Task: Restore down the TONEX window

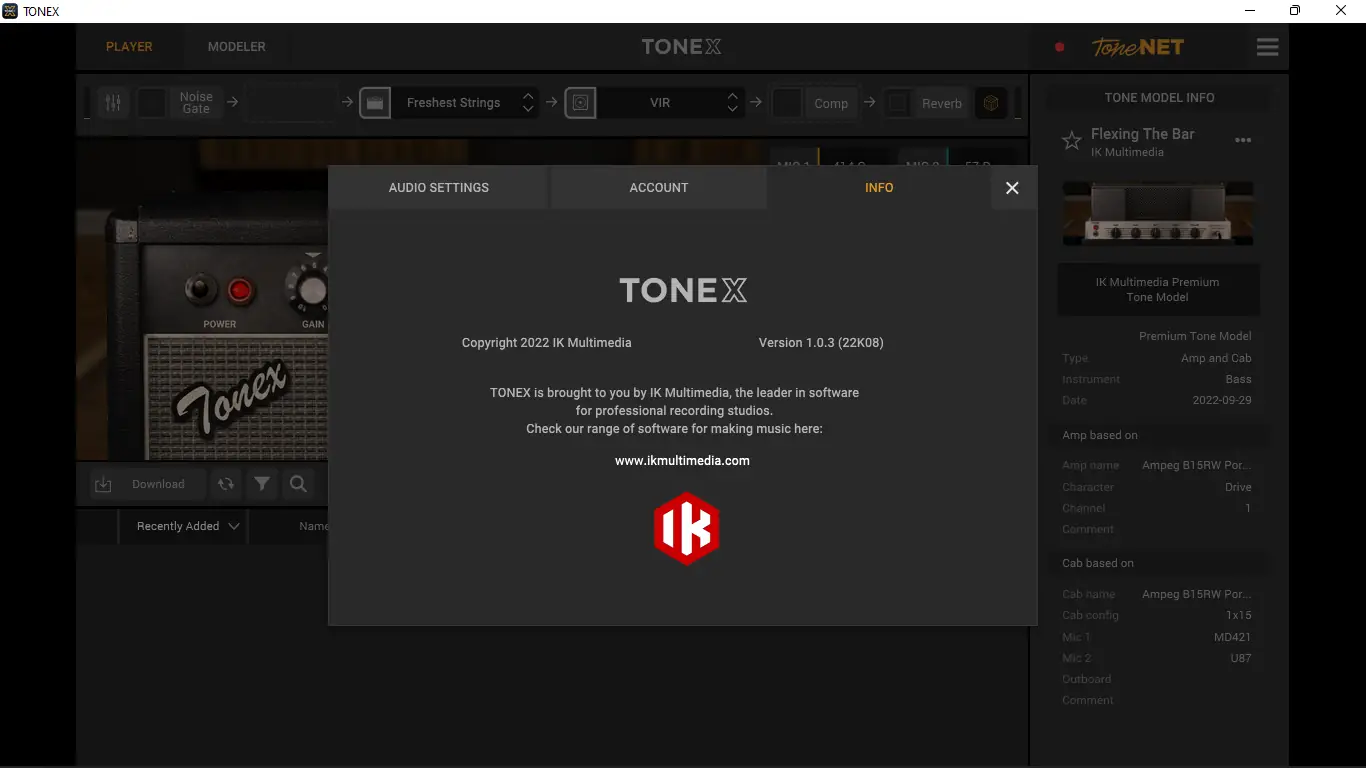Action: pyautogui.click(x=1295, y=11)
